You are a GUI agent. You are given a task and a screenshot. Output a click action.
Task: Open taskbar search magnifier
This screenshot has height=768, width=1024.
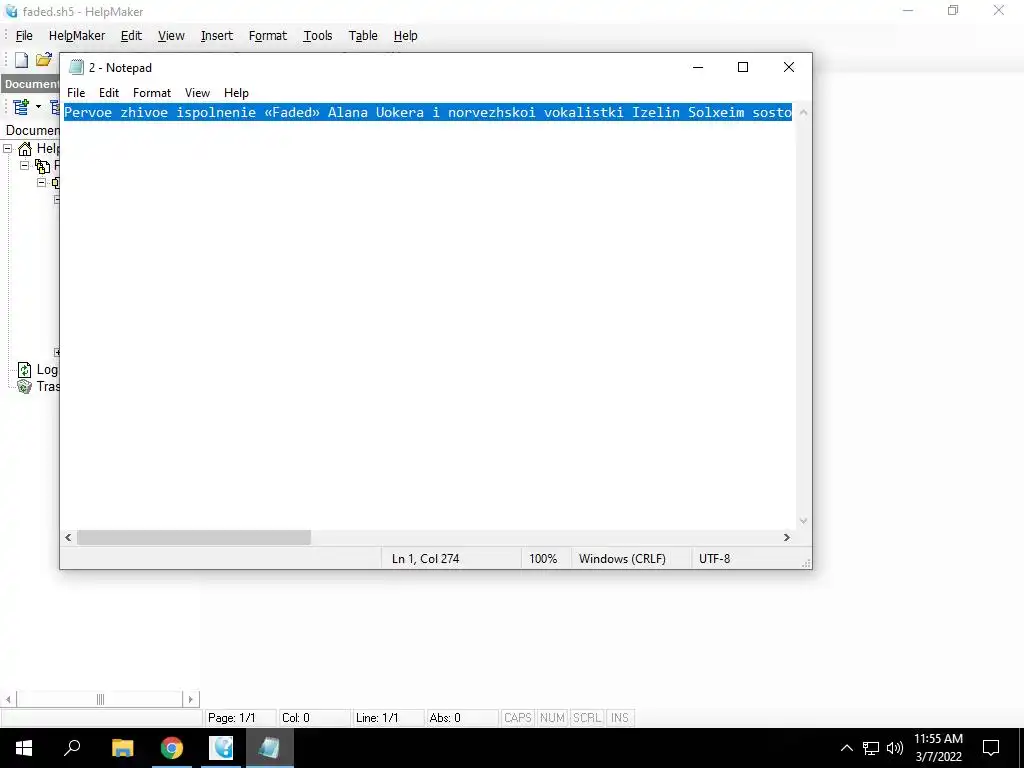click(72, 748)
